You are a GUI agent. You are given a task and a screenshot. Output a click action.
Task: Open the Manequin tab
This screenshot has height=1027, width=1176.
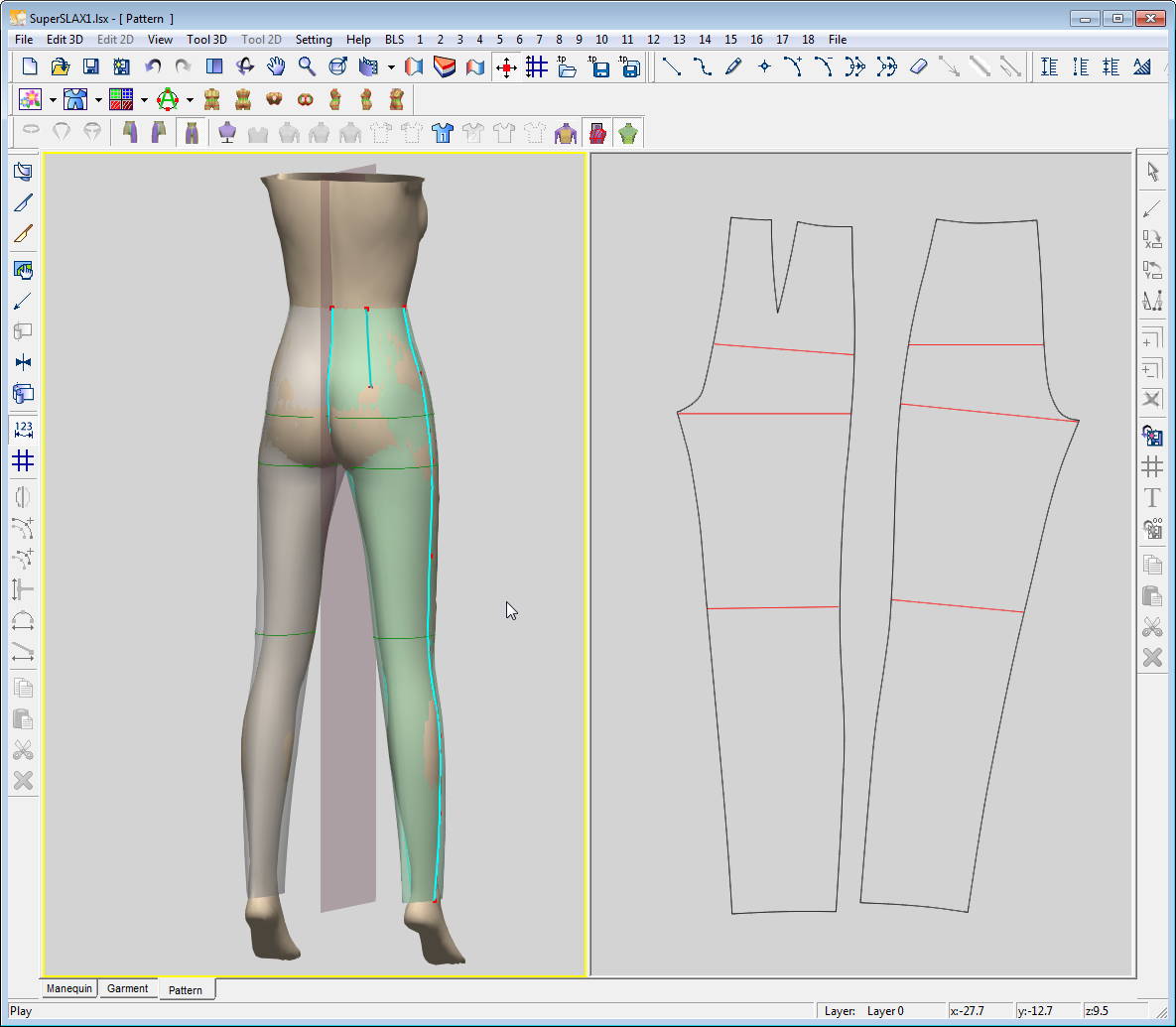pos(69,988)
